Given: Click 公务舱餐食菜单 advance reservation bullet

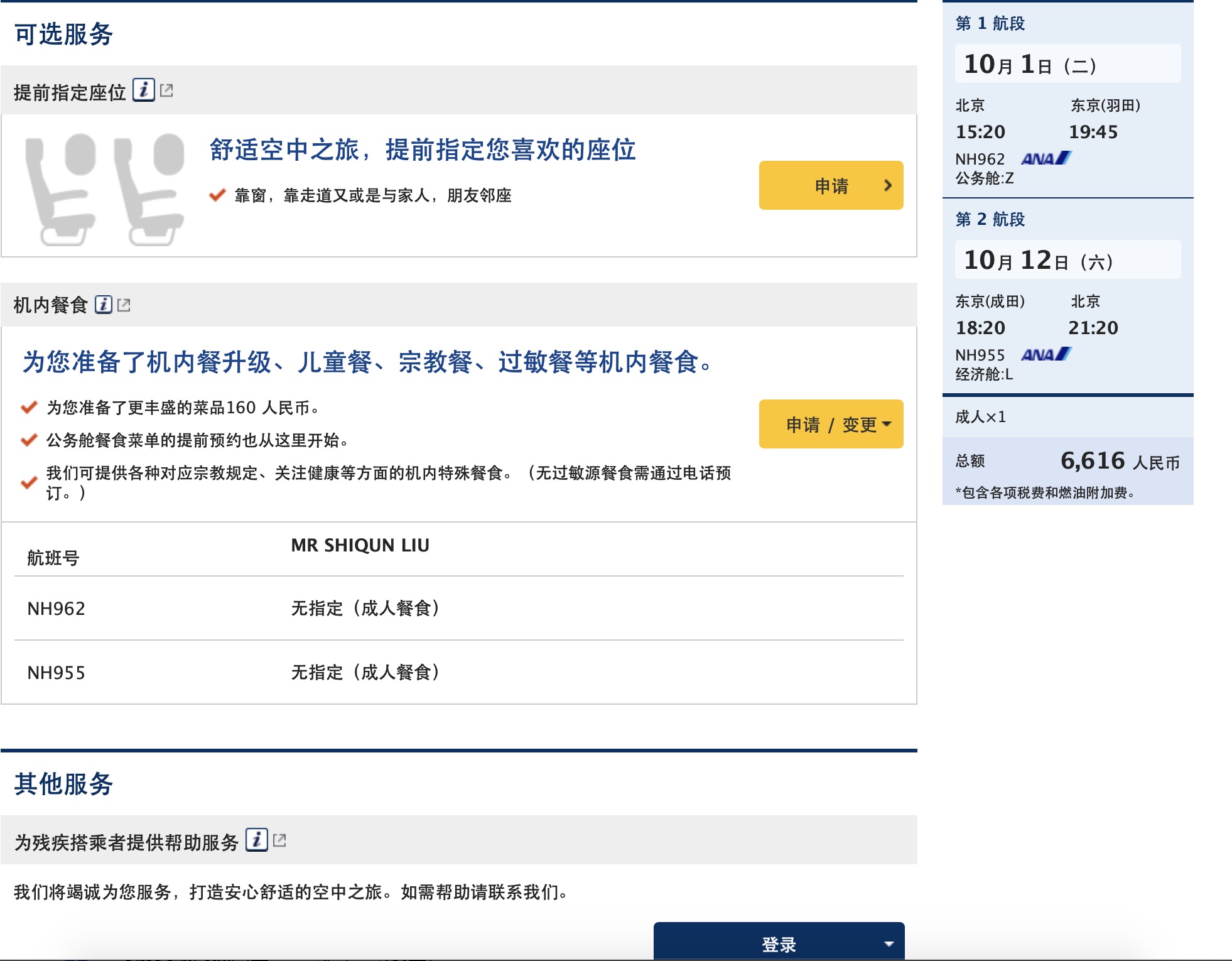Looking at the screenshot, I should [197, 440].
